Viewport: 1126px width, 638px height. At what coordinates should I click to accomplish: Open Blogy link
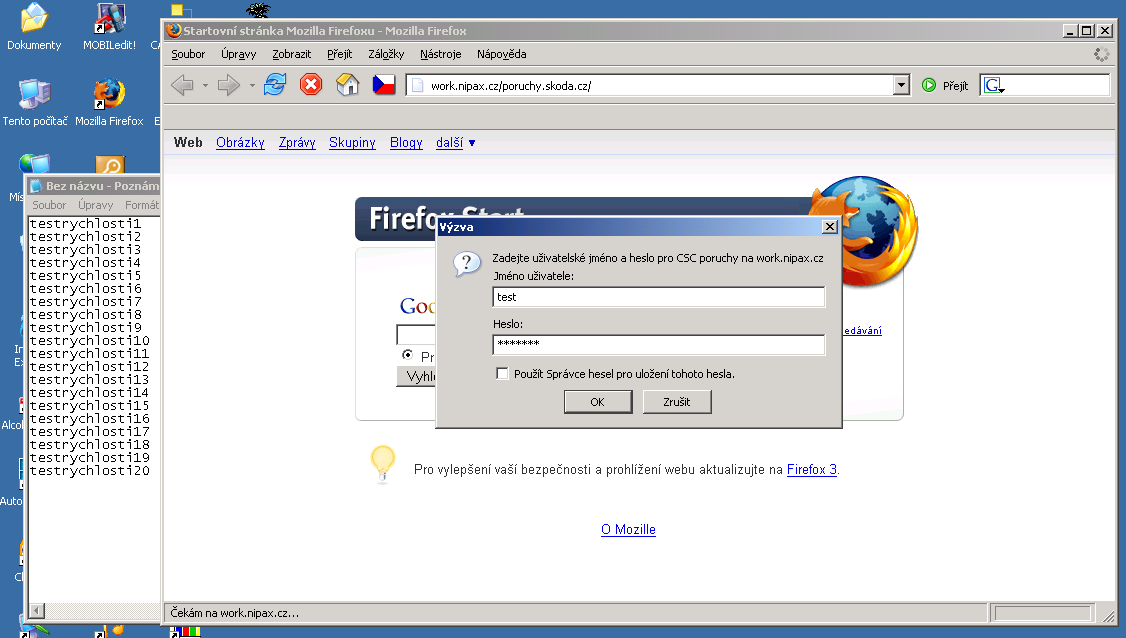pyautogui.click(x=406, y=142)
